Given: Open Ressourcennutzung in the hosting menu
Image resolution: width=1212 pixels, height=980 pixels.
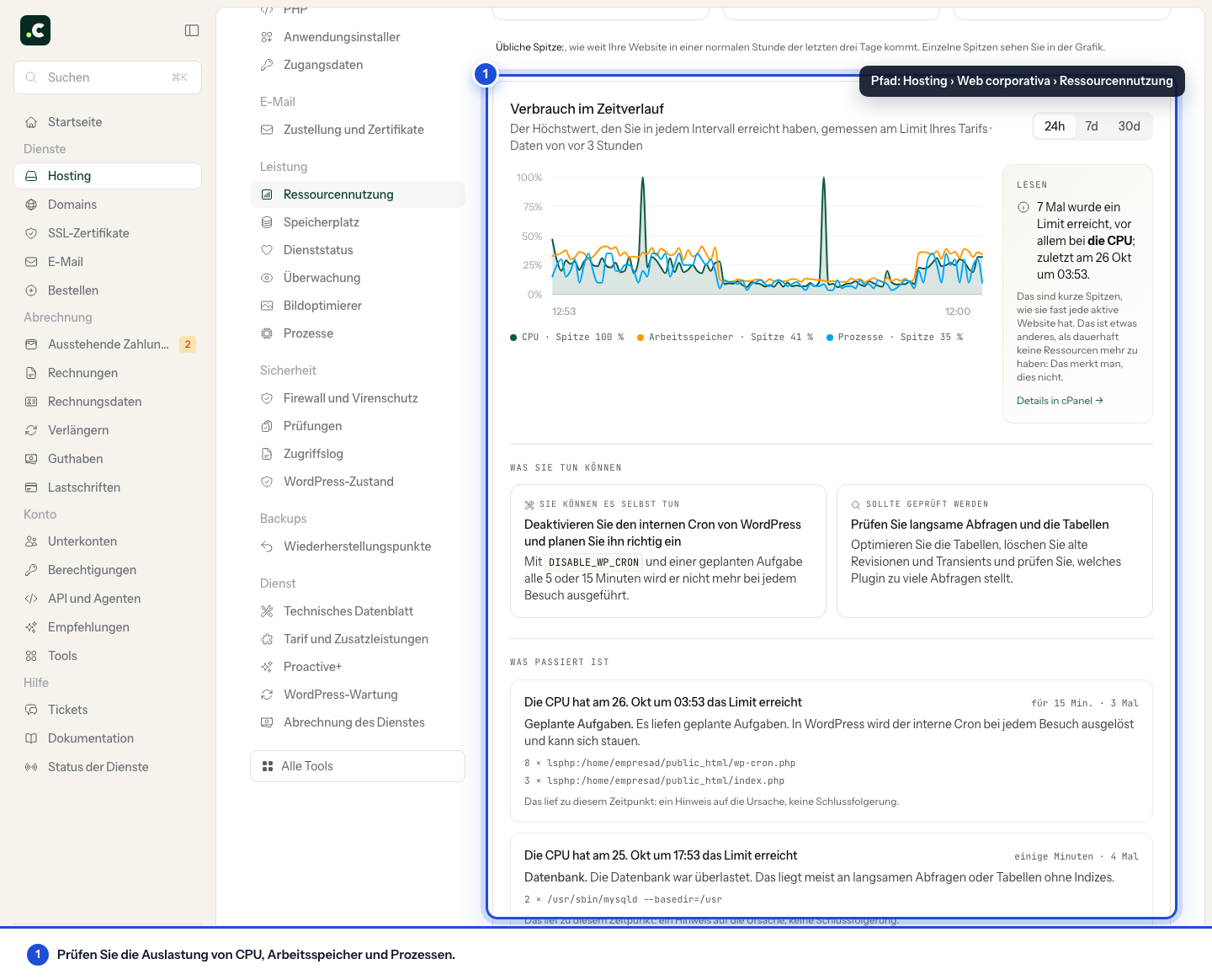Looking at the screenshot, I should 358,194.
